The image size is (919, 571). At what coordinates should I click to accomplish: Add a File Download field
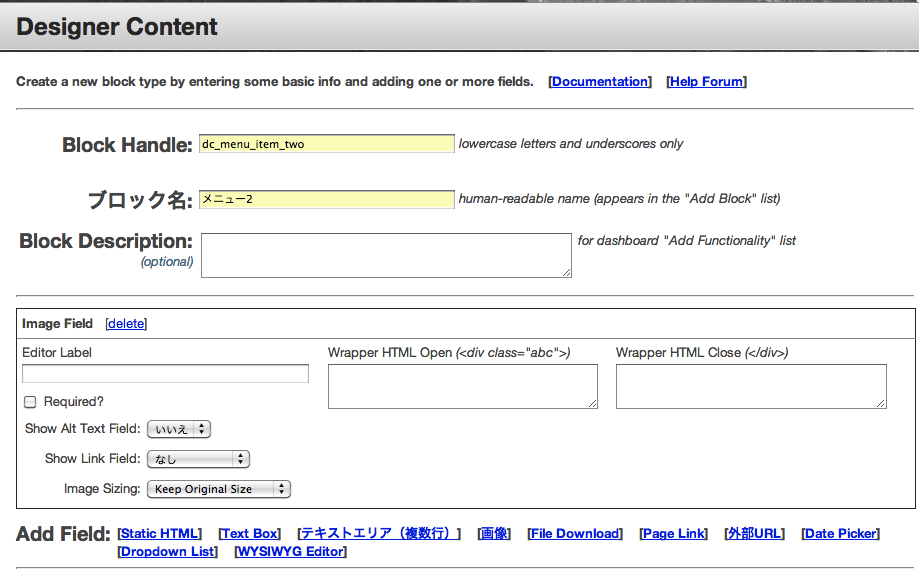point(575,533)
